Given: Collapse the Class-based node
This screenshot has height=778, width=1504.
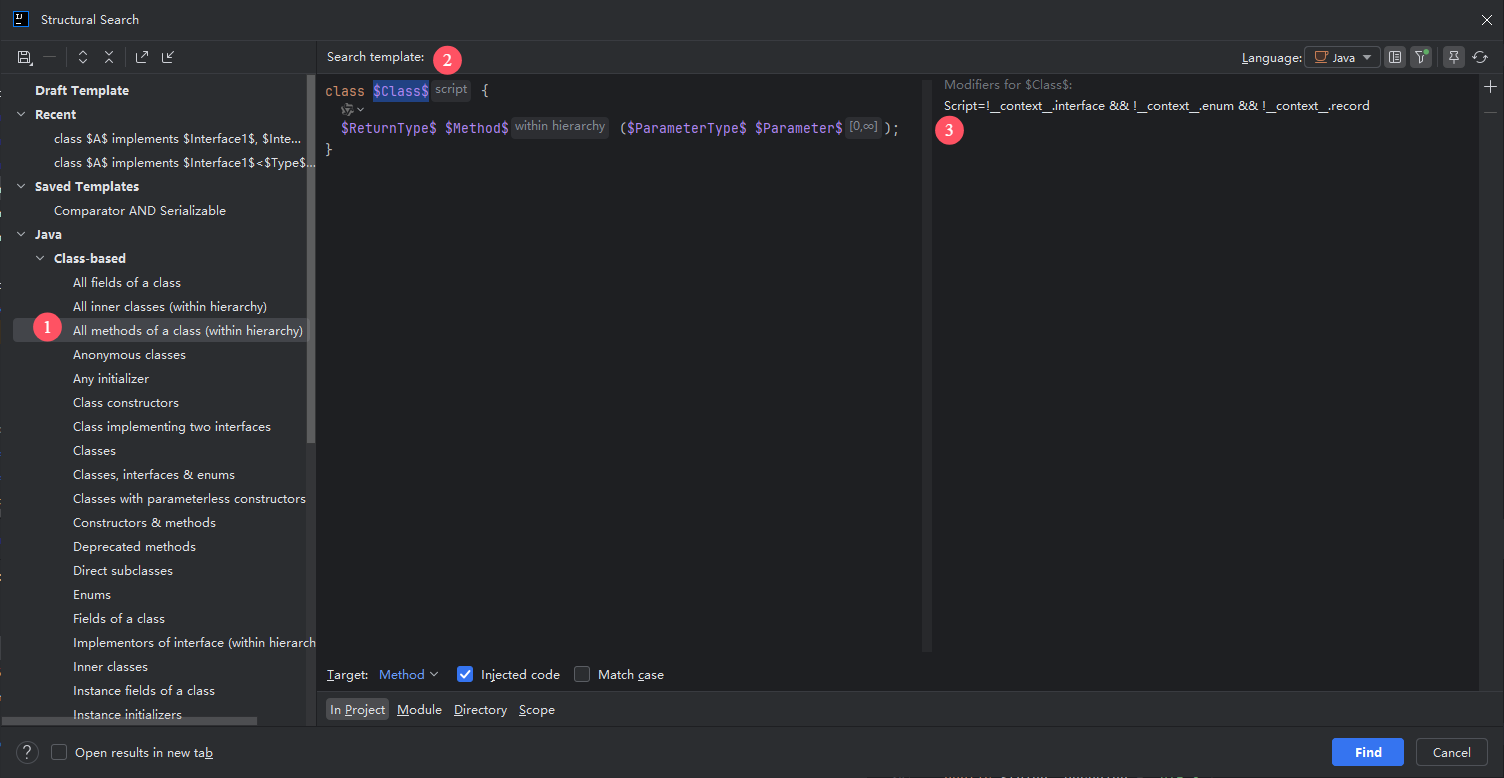Looking at the screenshot, I should (40, 258).
